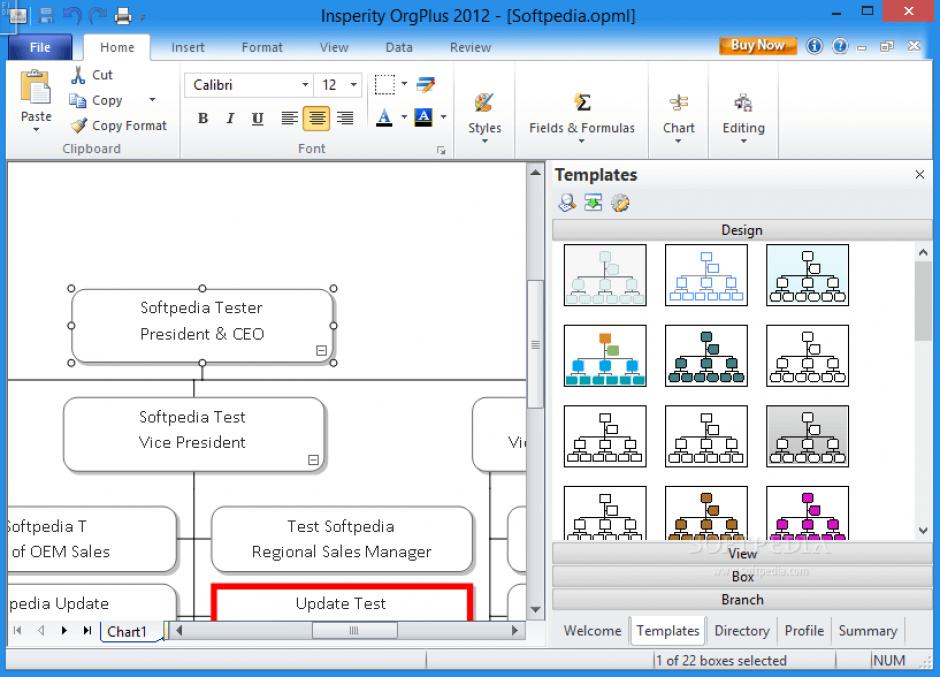
Task: Click the Copy icon
Action: [x=78, y=100]
